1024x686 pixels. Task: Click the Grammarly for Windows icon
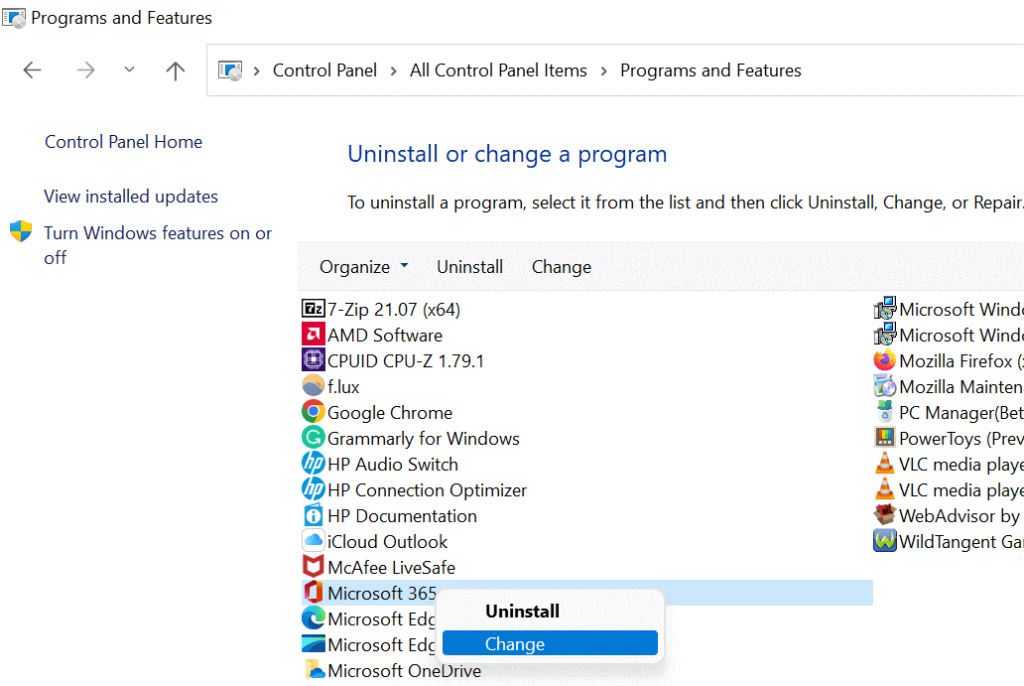tap(313, 437)
